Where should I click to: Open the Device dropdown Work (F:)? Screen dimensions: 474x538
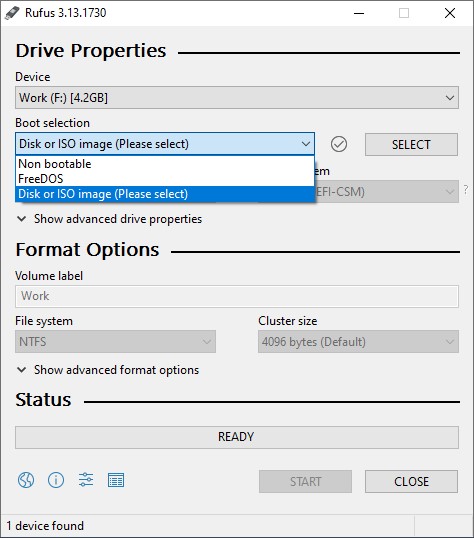tap(237, 98)
